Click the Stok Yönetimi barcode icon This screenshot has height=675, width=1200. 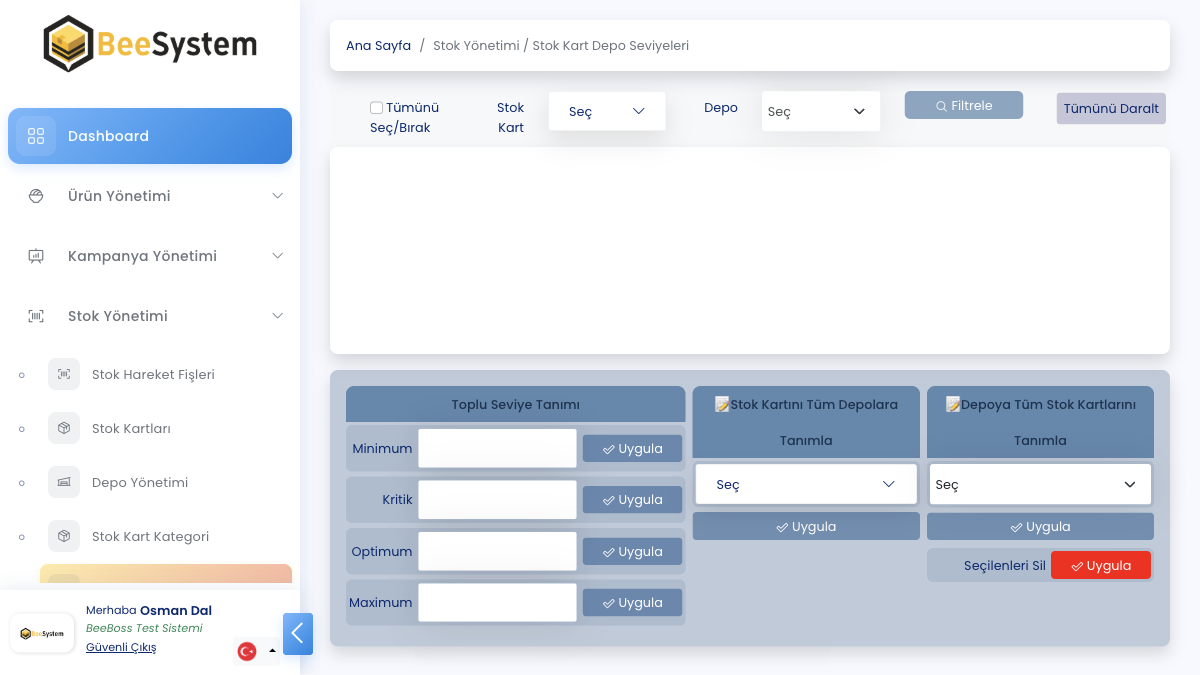tap(36, 316)
